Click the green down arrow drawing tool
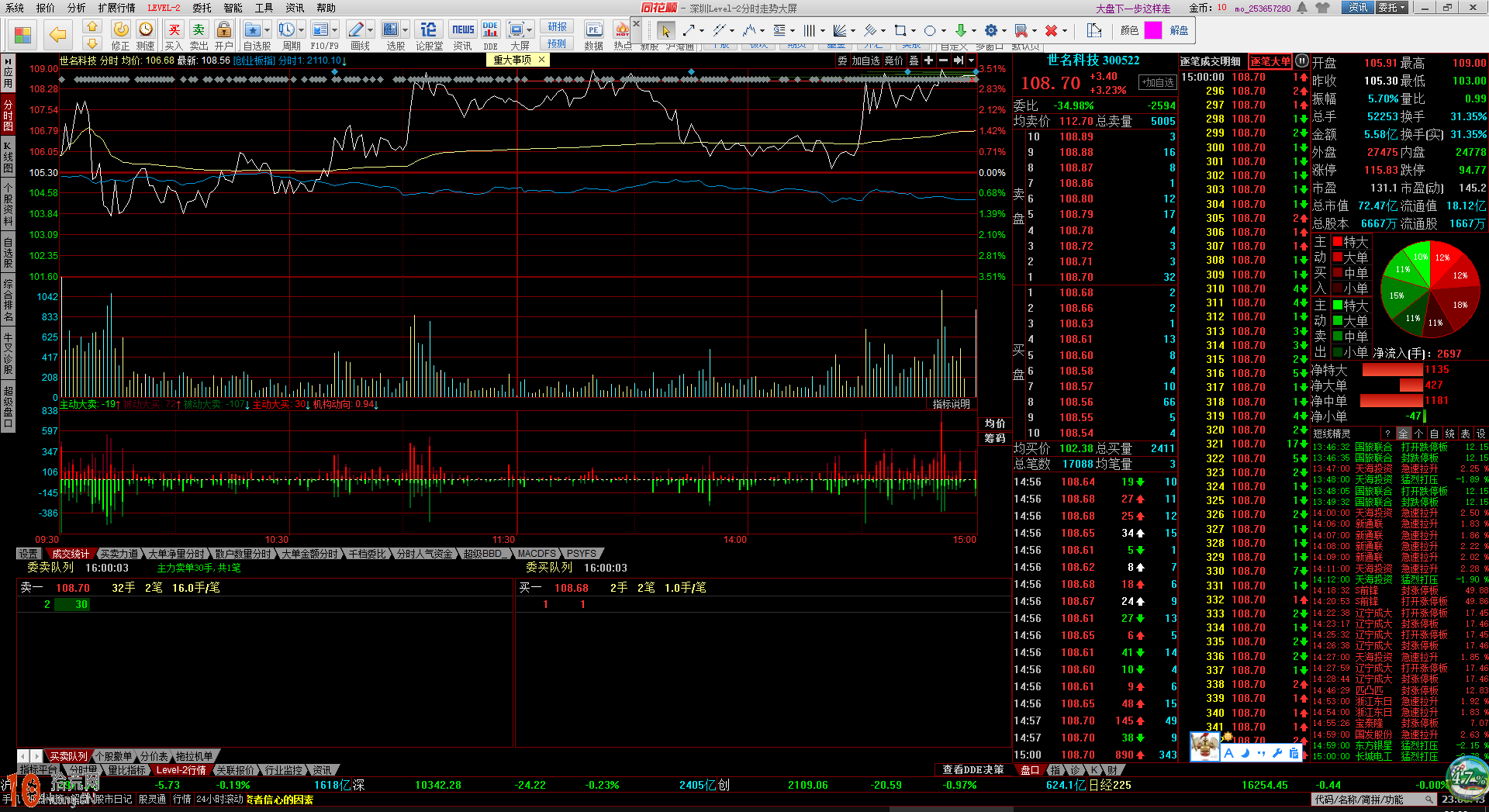The image size is (1489, 812). (961, 30)
